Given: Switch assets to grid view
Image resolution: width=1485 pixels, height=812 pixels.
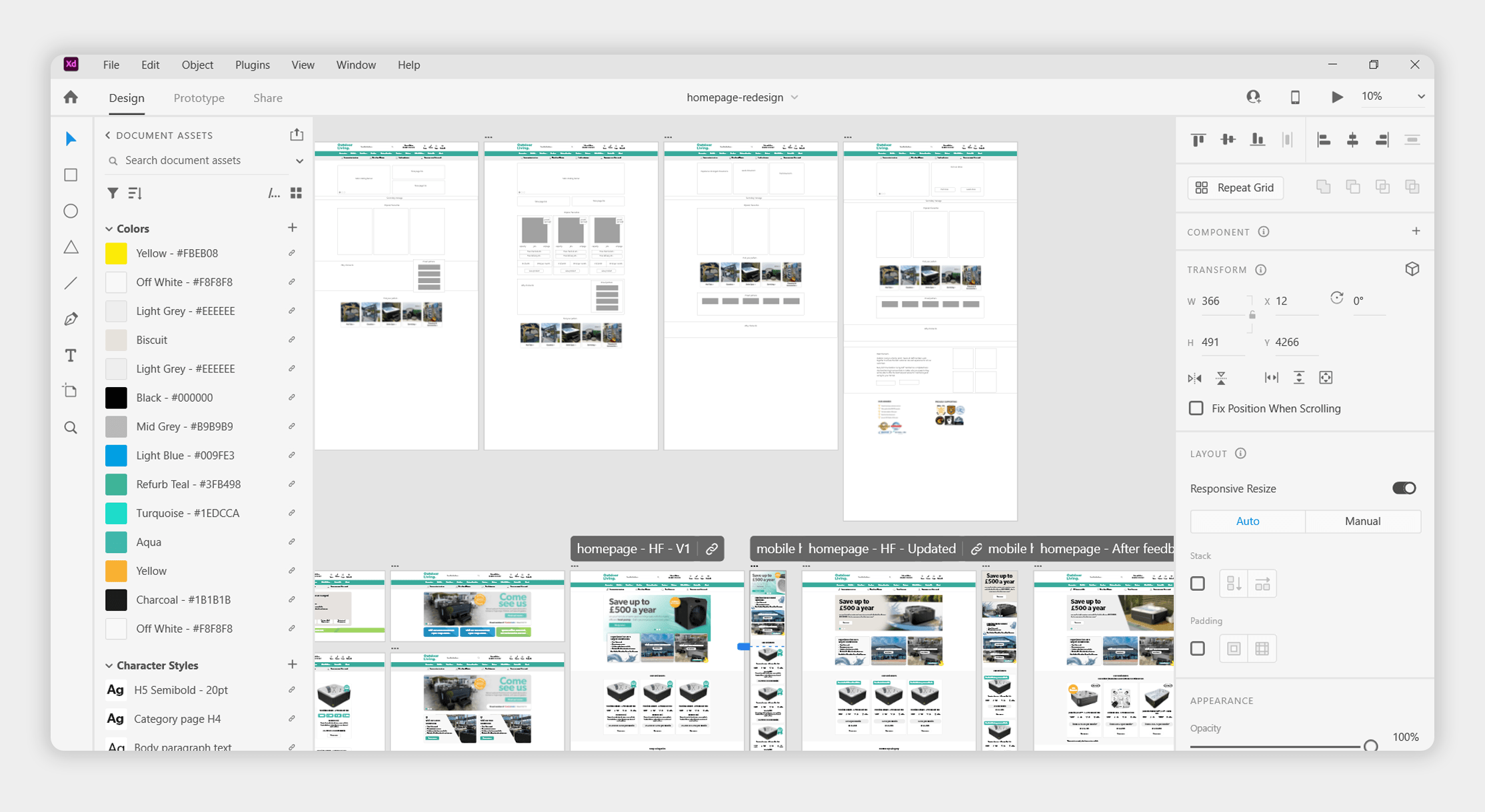Looking at the screenshot, I should click(297, 193).
